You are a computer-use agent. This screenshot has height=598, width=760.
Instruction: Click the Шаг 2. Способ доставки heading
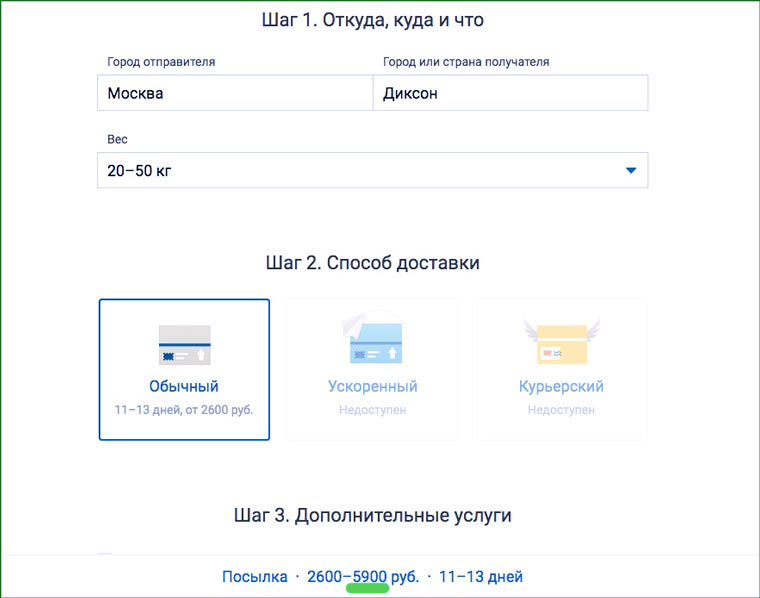tap(372, 263)
